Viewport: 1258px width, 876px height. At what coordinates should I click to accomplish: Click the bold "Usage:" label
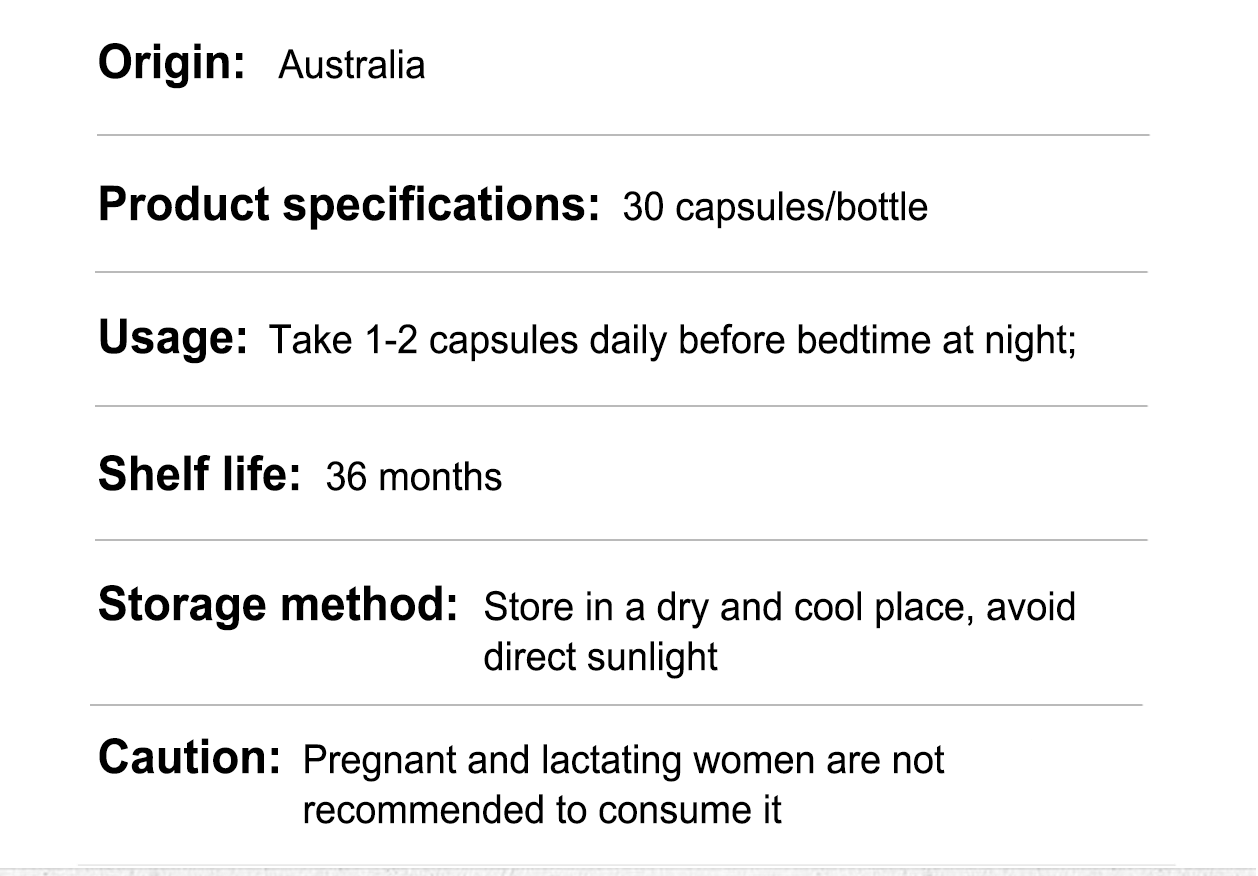tap(172, 339)
